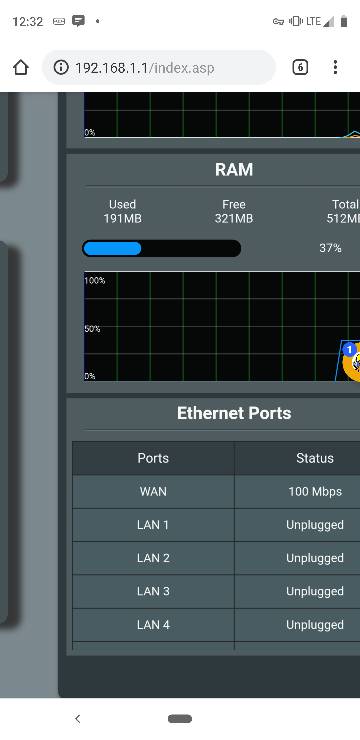Click the RAM section heading
360x740 pixels.
pos(234,170)
